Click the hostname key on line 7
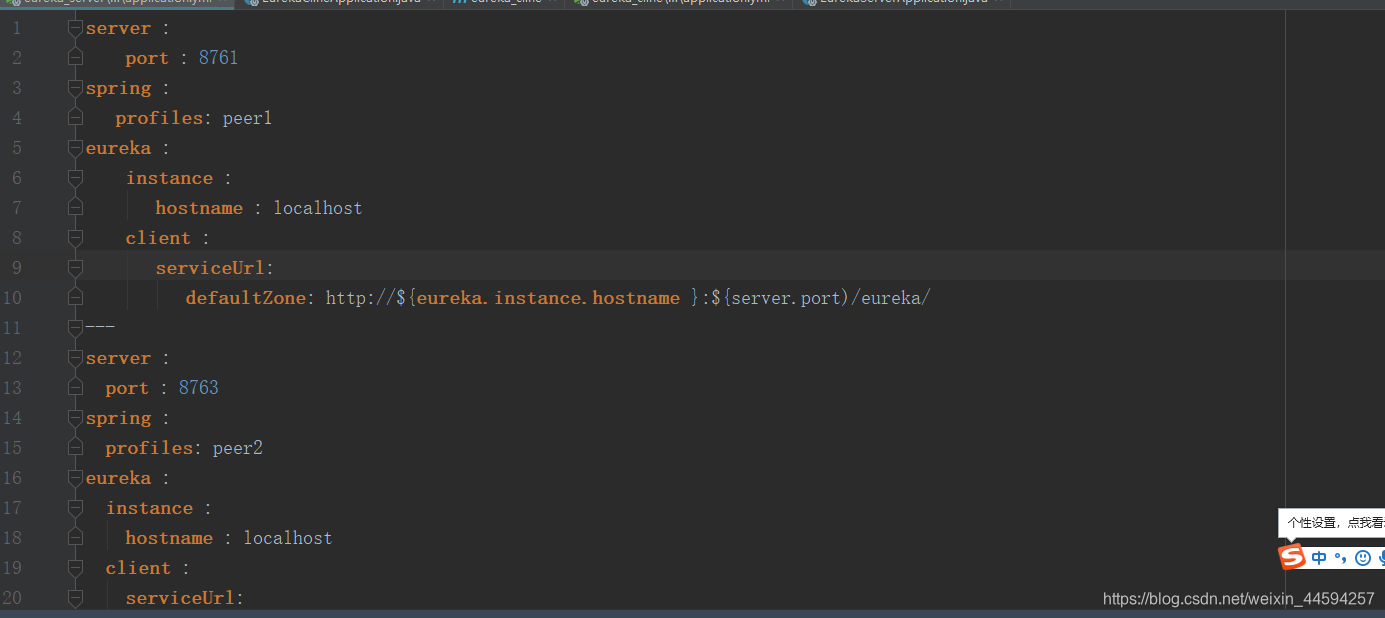 pos(199,208)
